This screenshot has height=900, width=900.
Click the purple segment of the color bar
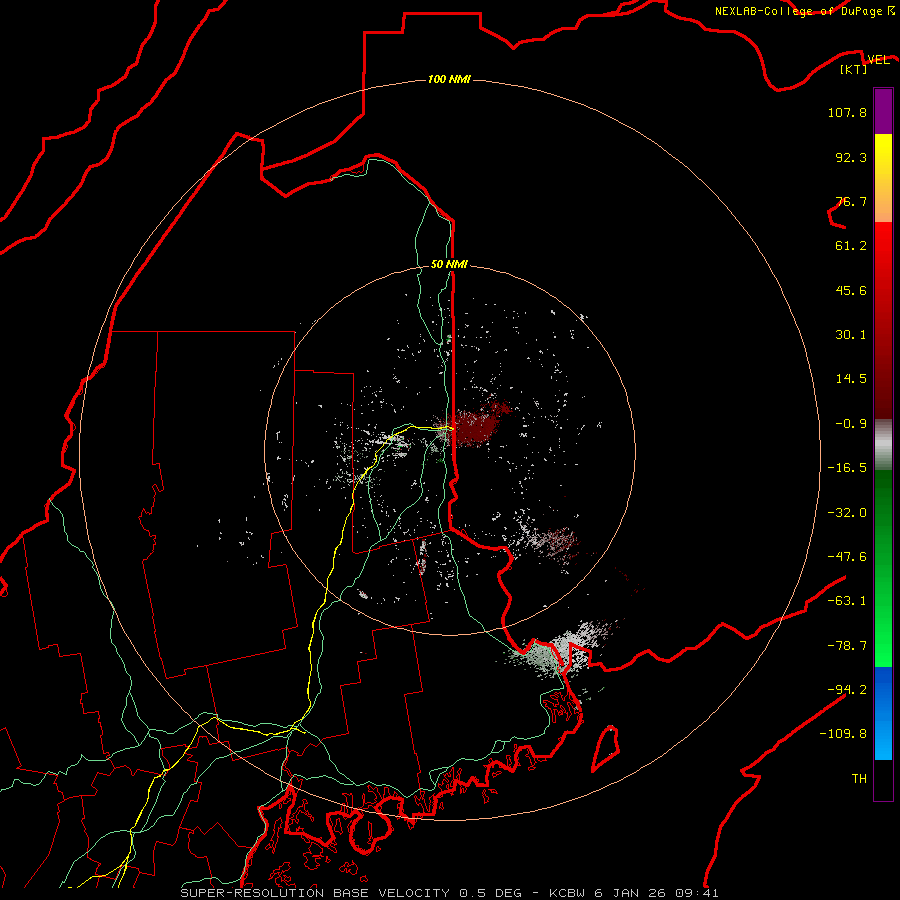[x=883, y=112]
